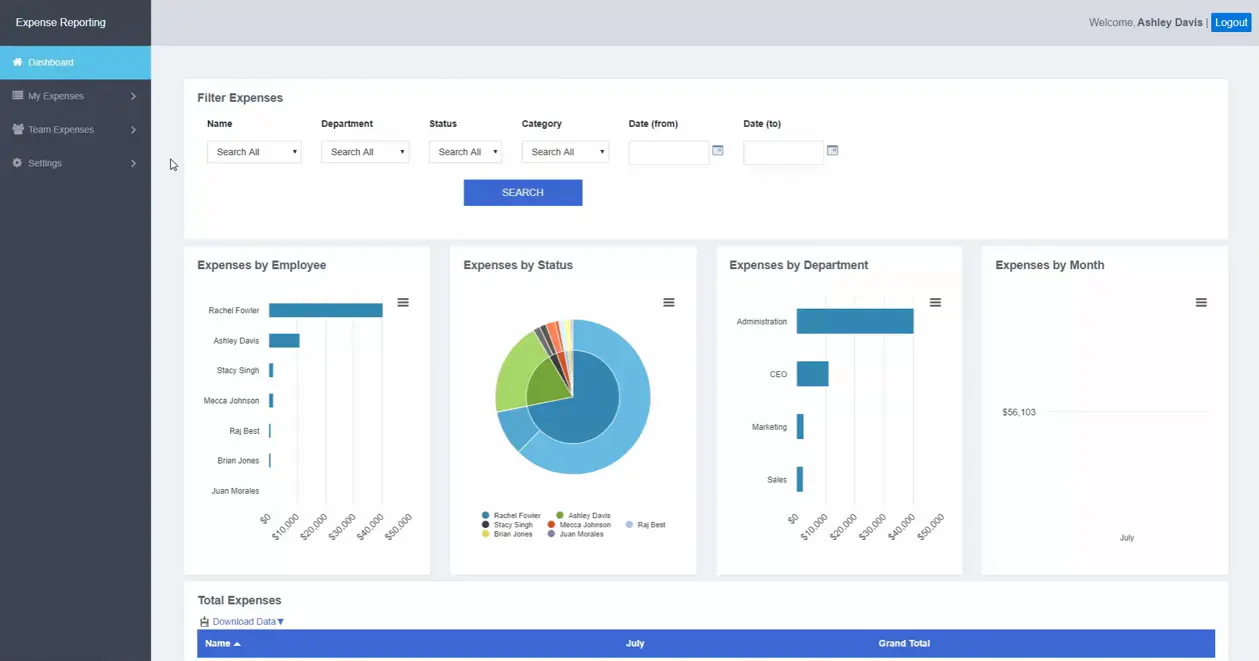
Task: Open Expenses by Status chart hamburger menu
Action: pyautogui.click(x=669, y=302)
